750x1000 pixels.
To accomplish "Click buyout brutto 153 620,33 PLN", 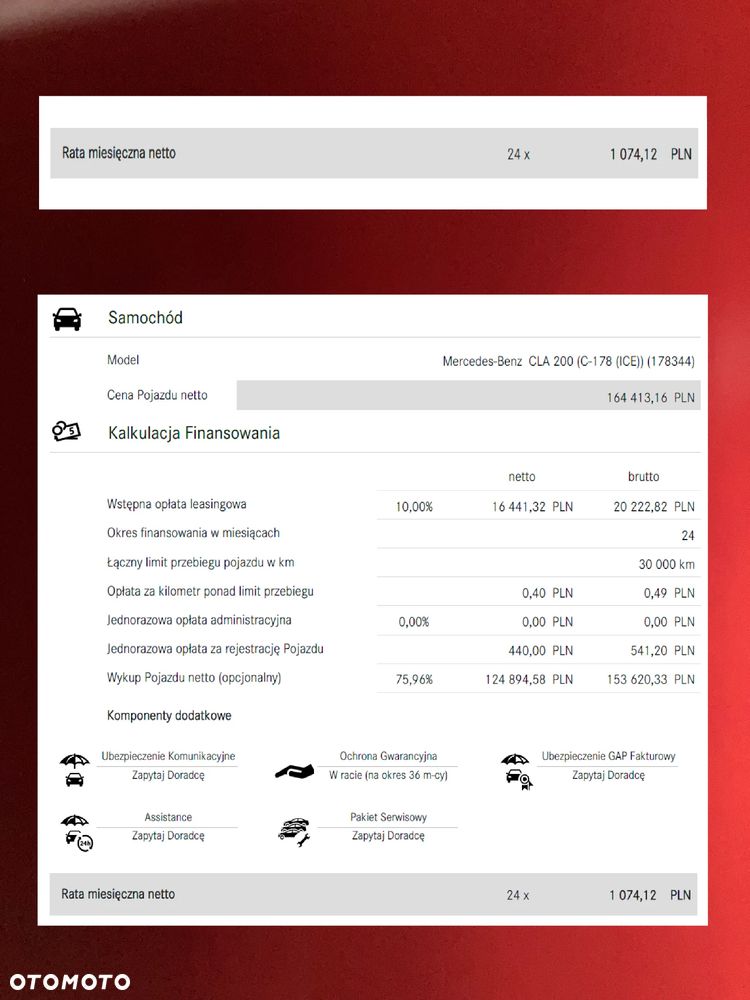I will tap(651, 680).
